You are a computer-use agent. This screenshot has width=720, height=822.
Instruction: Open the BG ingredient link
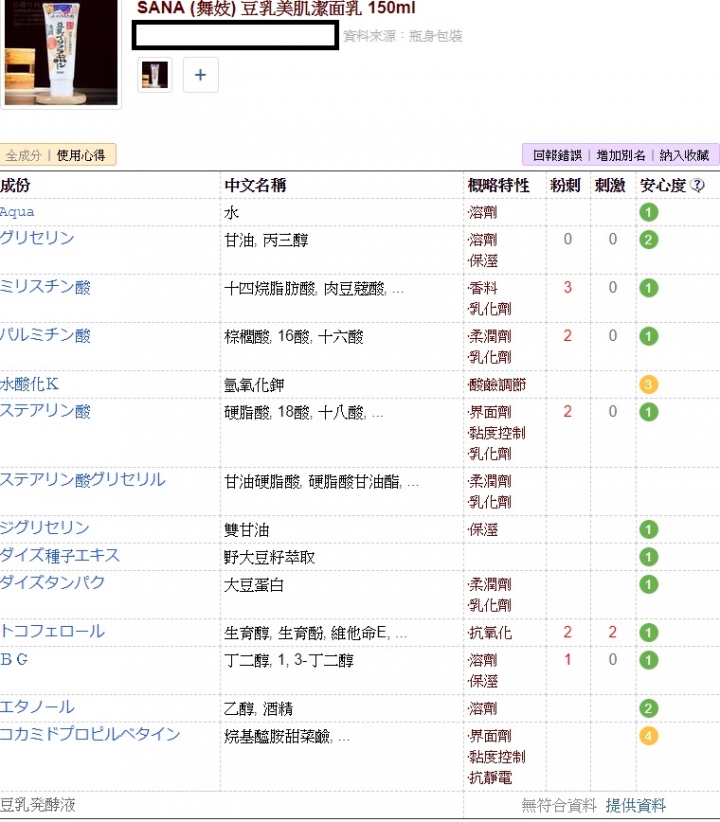tap(14, 659)
